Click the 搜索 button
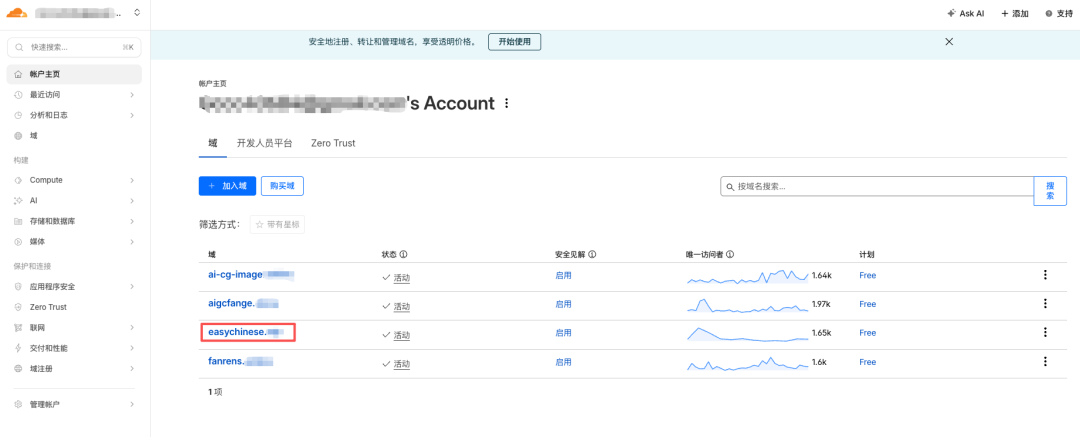The height and width of the screenshot is (437, 1080). [1050, 190]
